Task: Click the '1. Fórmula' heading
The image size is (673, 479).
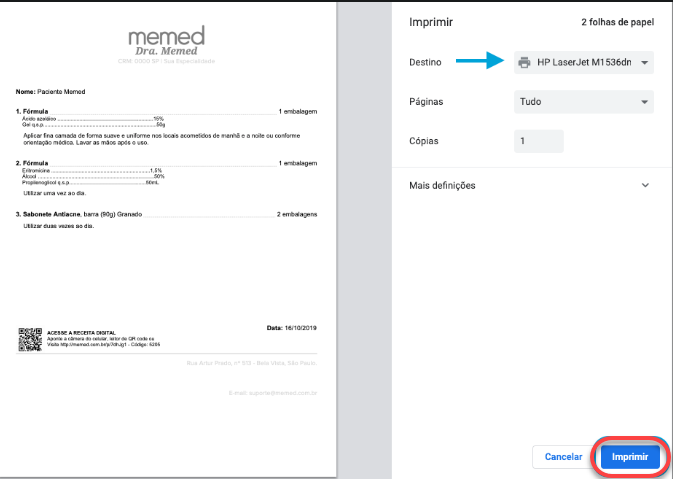Action: coord(32,111)
